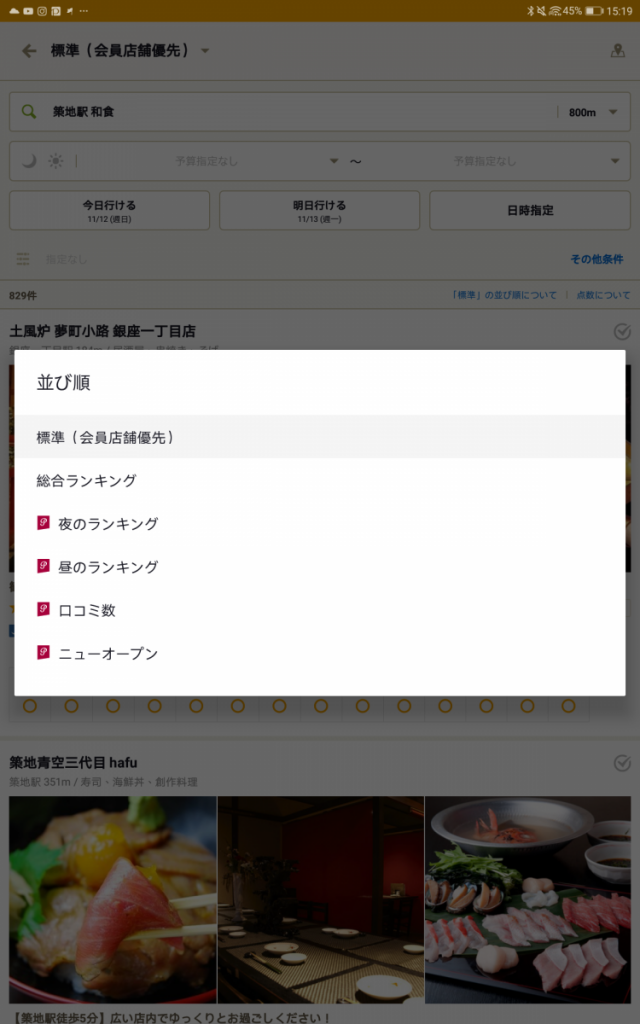The image size is (640, 1024).
Task: Open the tuna bowl photo thumbnail
Action: 112,898
